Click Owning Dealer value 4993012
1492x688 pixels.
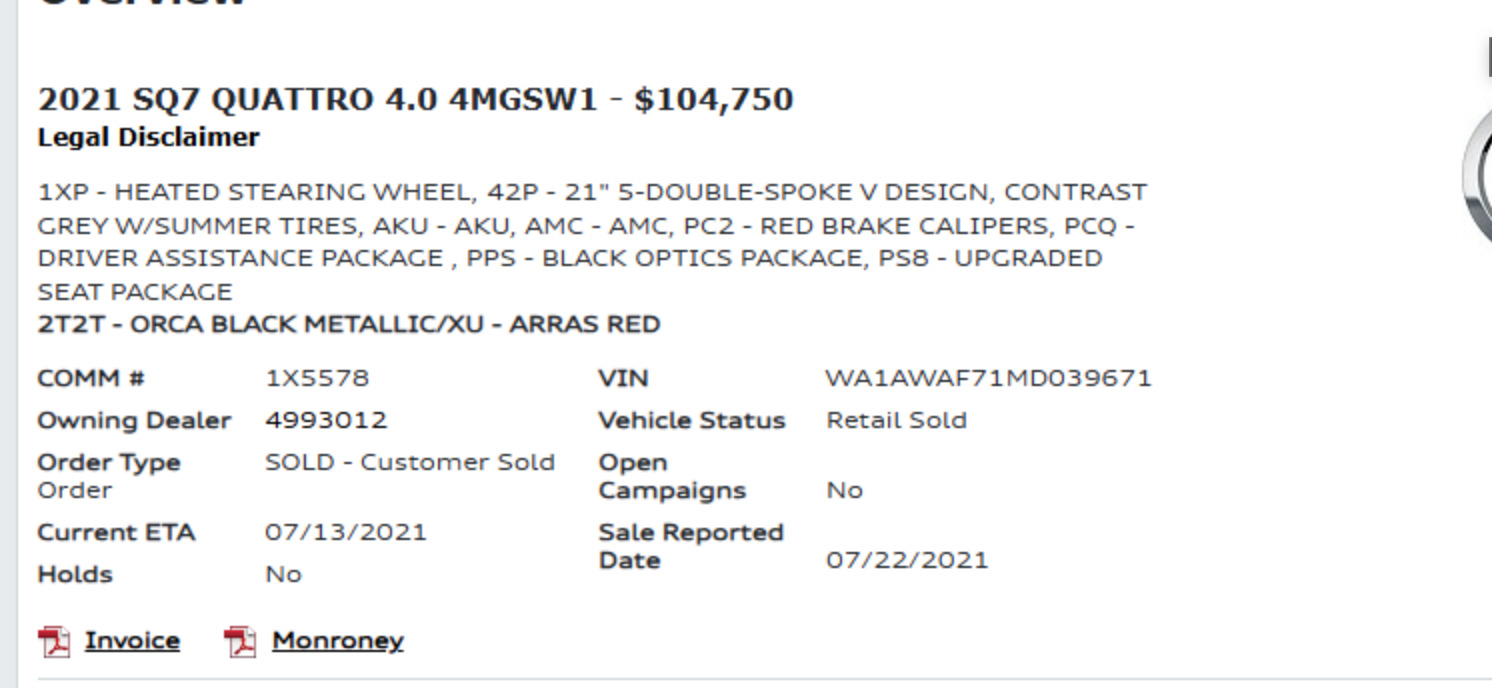tap(326, 421)
